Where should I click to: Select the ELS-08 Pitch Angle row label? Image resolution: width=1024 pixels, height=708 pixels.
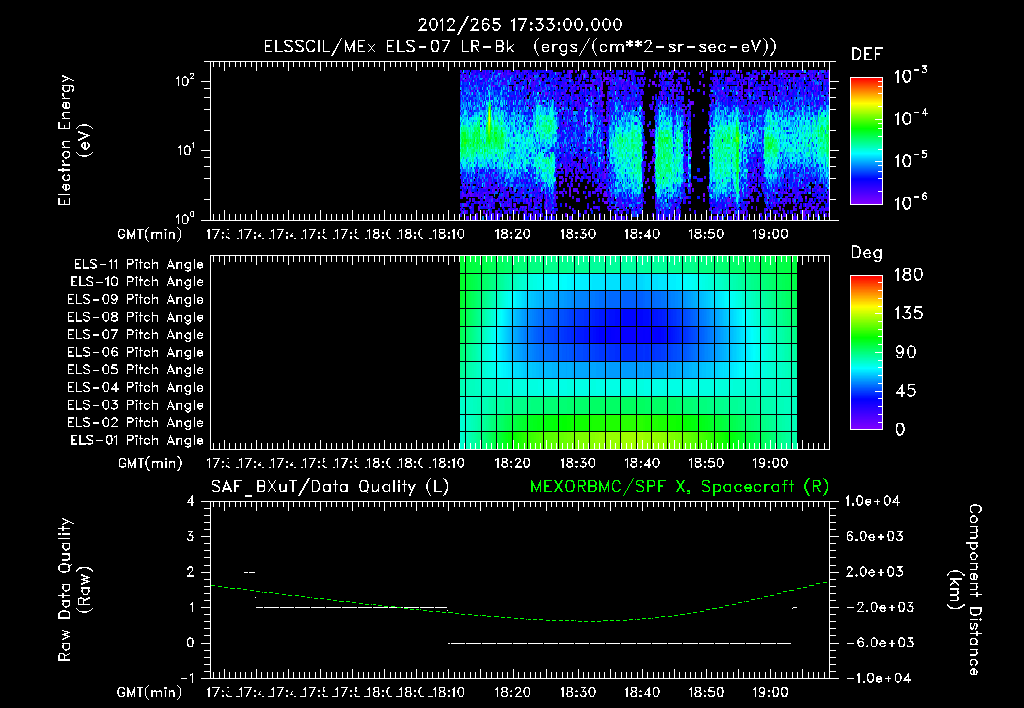click(136, 317)
